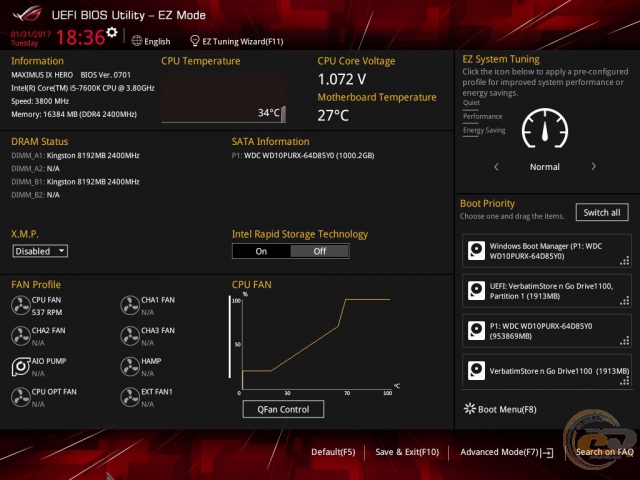
Task: Grab drag handle on Windows Boot Manager entry
Action: [624, 261]
